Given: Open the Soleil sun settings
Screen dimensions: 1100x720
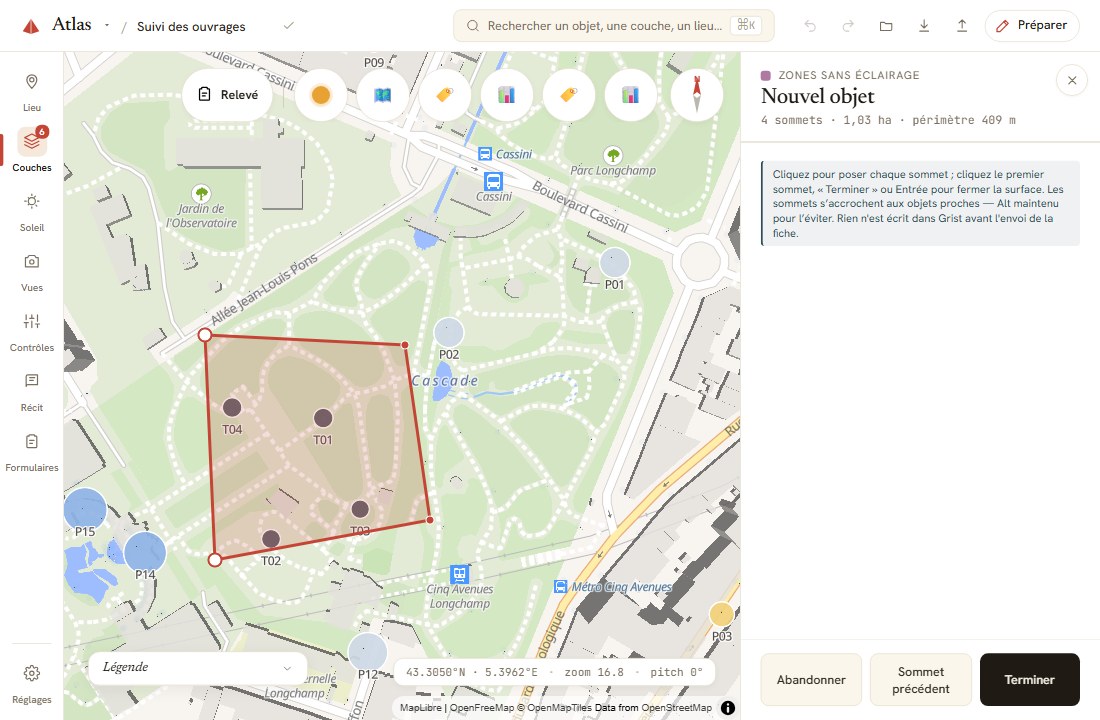Looking at the screenshot, I should 32,213.
